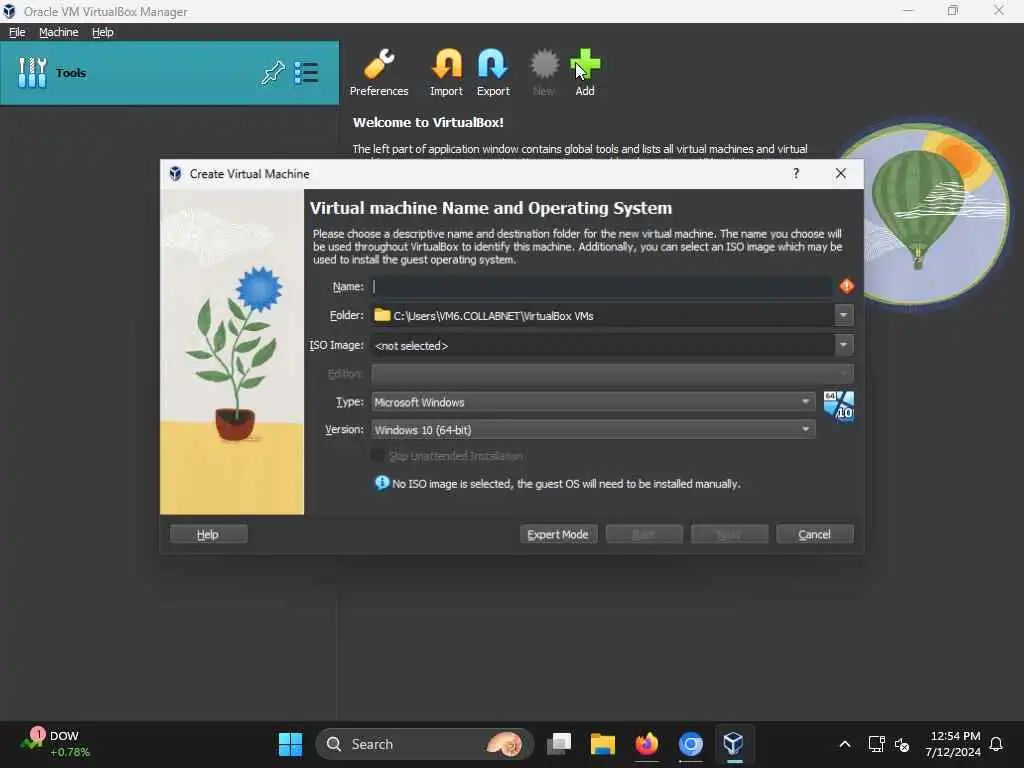Launch Firefox from the taskbar
Image resolution: width=1024 pixels, height=768 pixels.
pyautogui.click(x=647, y=744)
